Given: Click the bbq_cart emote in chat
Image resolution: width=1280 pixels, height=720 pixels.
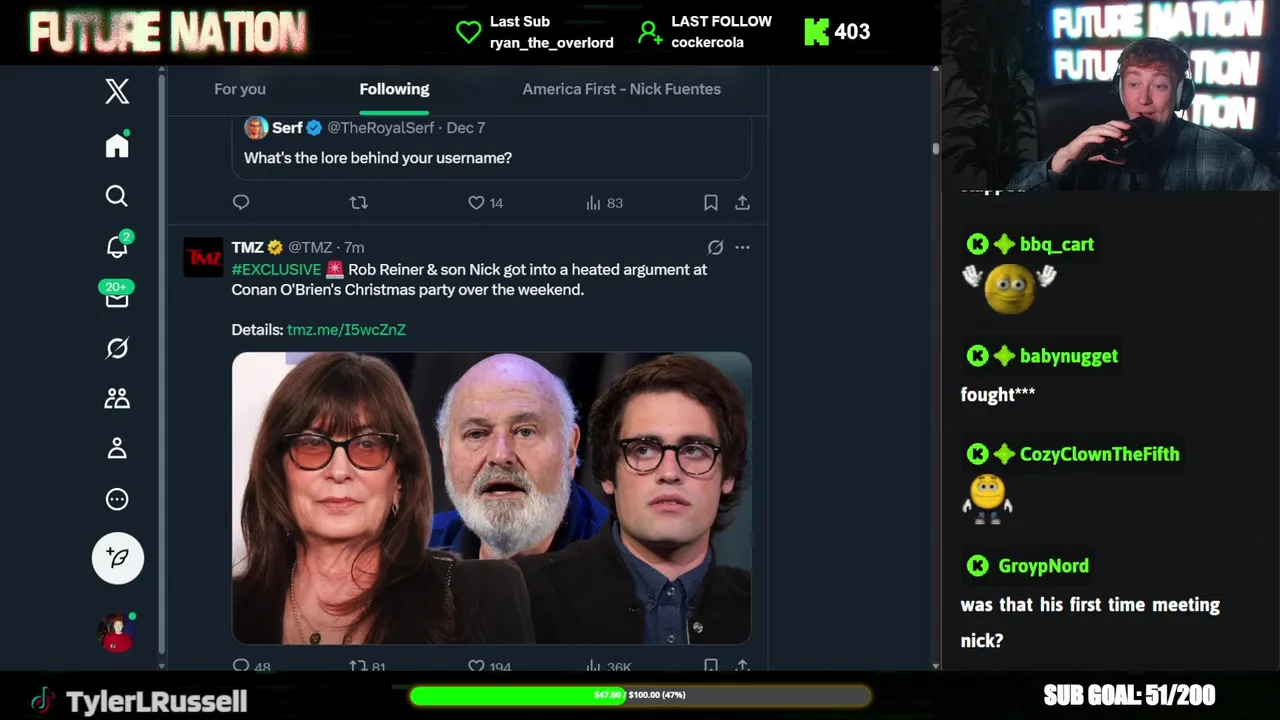Looking at the screenshot, I should click(1009, 288).
